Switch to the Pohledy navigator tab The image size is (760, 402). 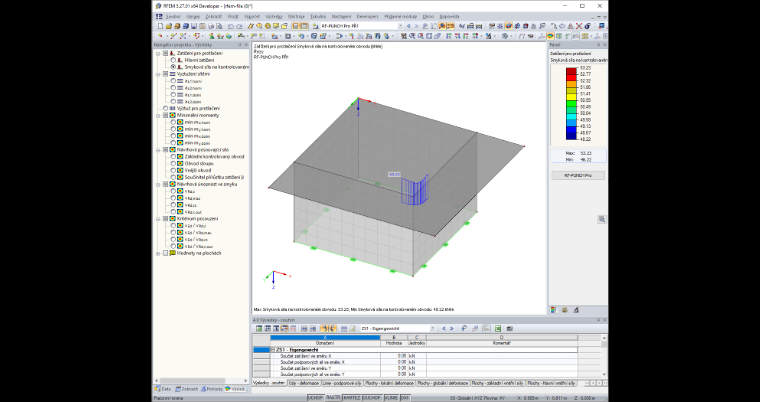pos(212,389)
